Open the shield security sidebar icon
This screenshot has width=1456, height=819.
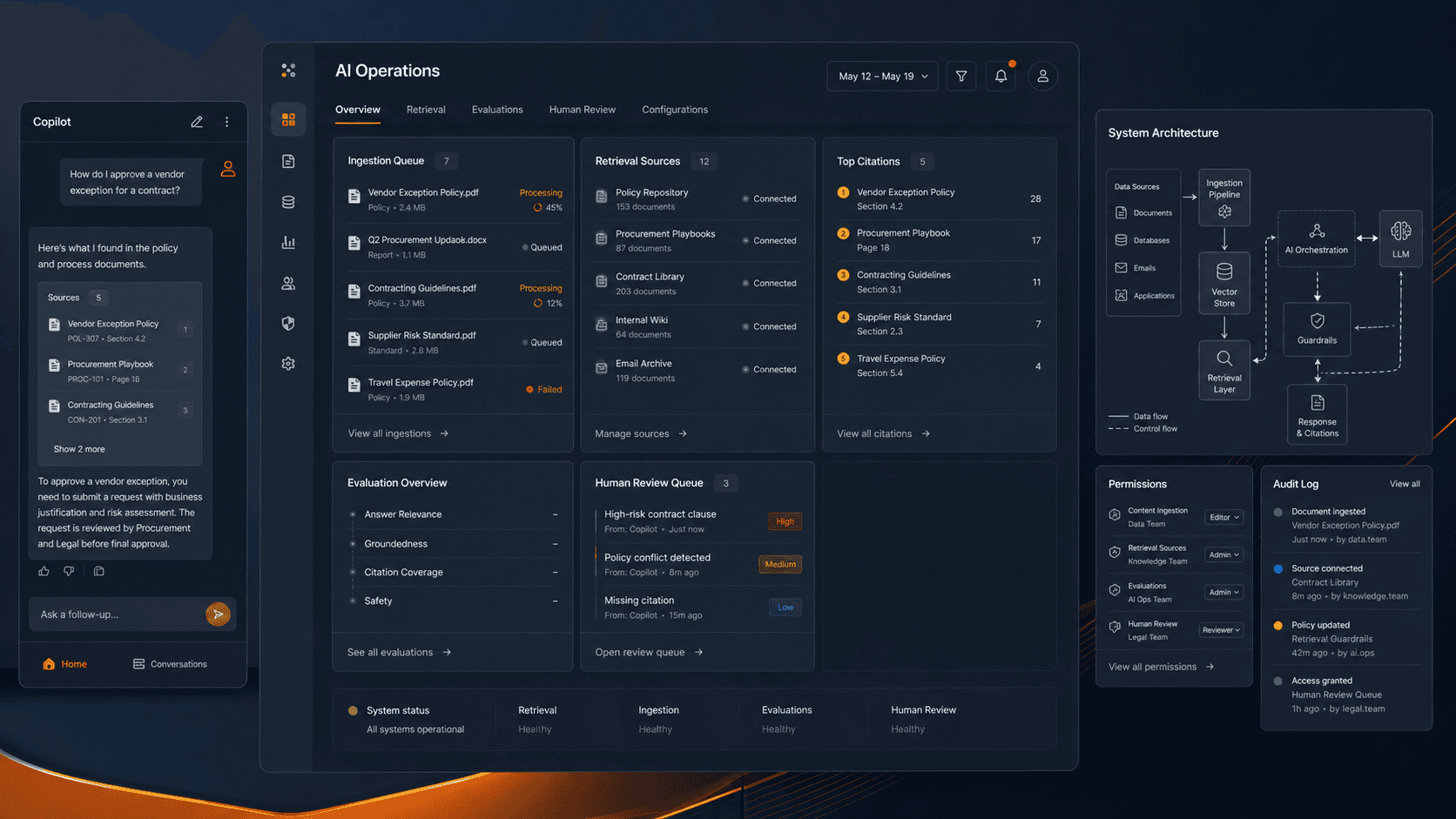(288, 323)
